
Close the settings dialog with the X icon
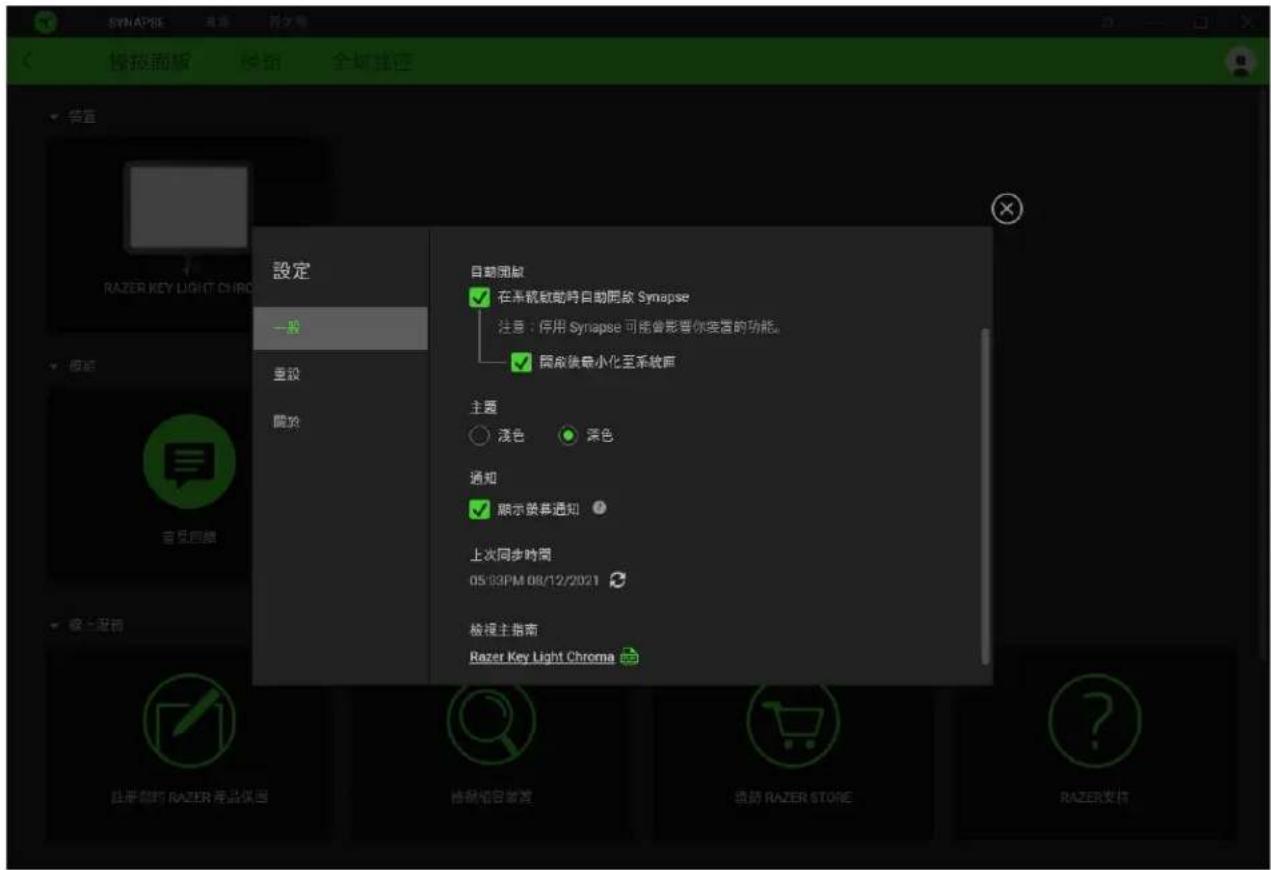pos(1006,209)
